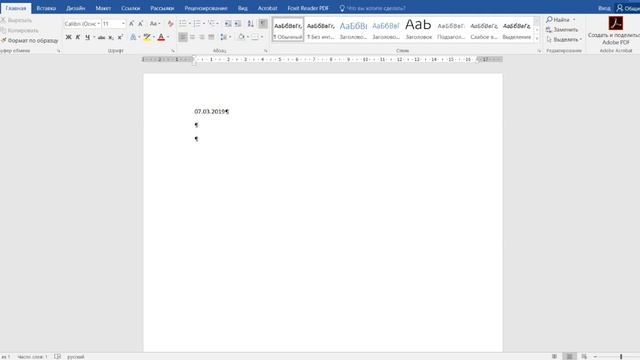This screenshot has height=360, width=640.
Task: Increase font size with the large A icon
Action: 131,24
